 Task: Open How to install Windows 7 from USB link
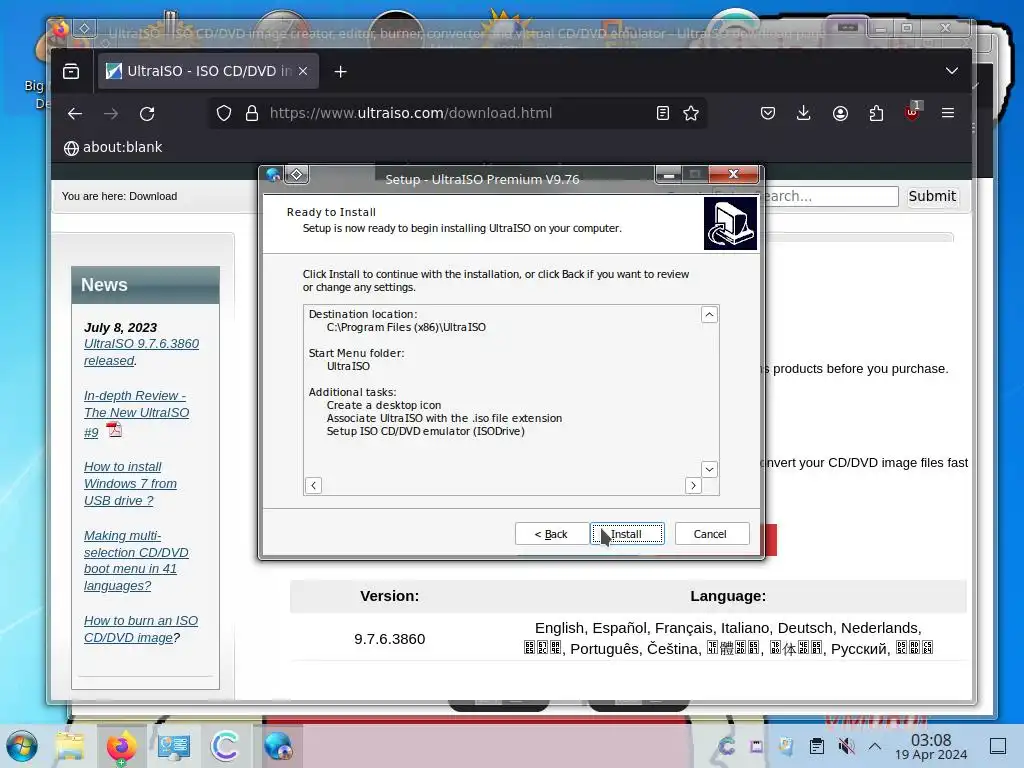[130, 484]
